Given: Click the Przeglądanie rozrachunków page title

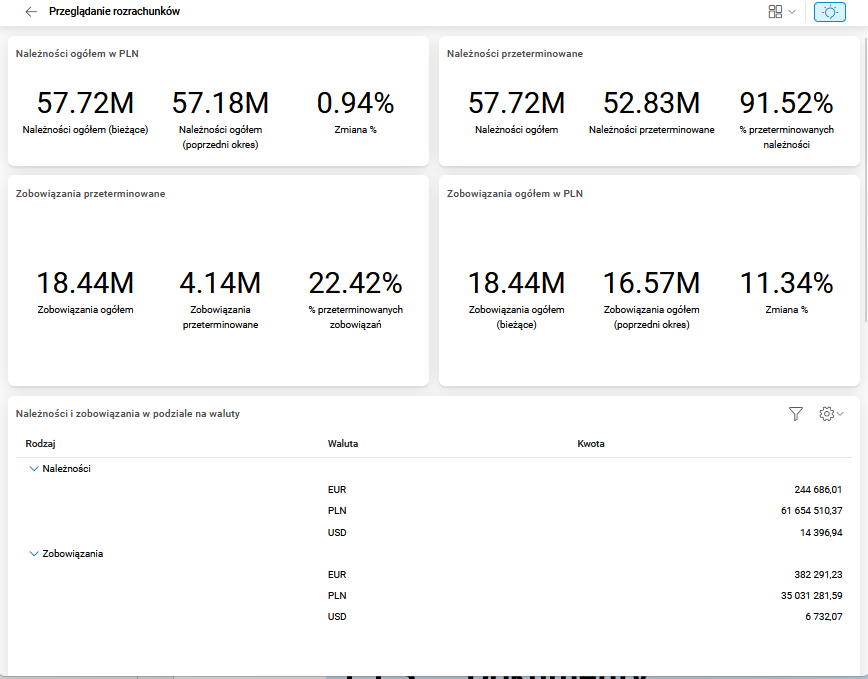Looking at the screenshot, I should (115, 12).
